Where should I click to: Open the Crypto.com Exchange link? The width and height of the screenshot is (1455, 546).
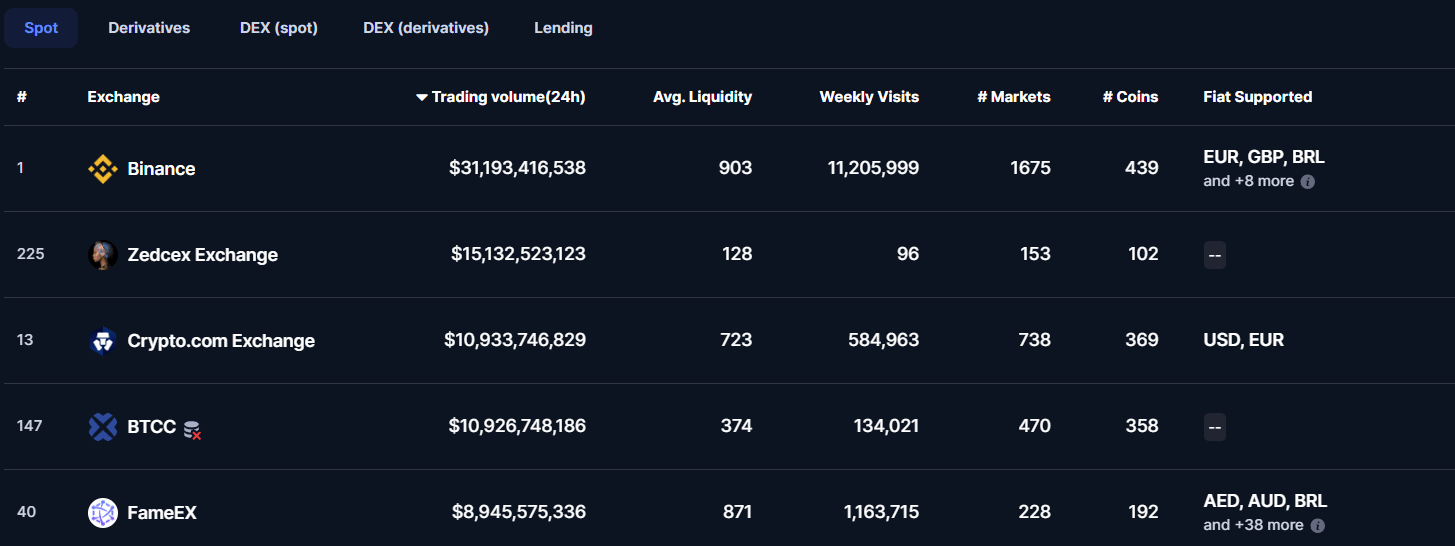coord(221,341)
